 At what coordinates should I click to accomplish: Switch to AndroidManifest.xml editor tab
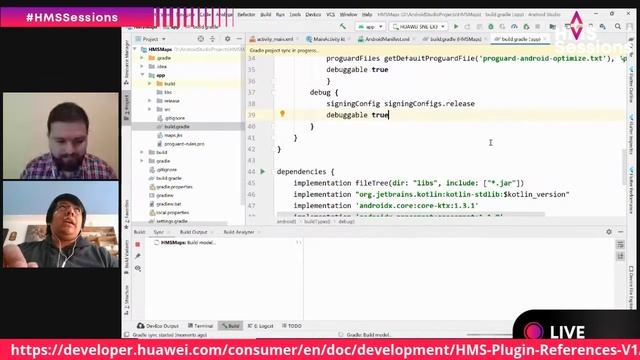coord(387,39)
